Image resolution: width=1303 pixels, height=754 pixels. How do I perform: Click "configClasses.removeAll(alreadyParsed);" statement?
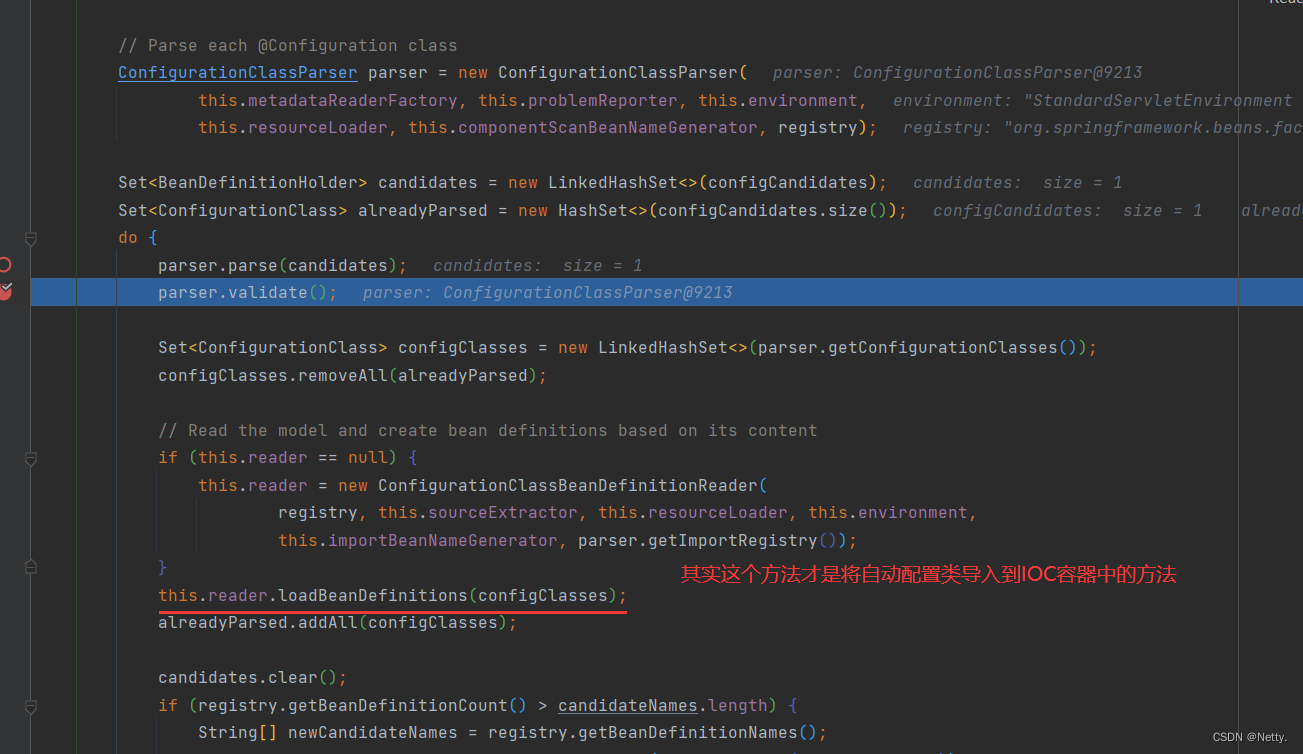click(x=353, y=375)
